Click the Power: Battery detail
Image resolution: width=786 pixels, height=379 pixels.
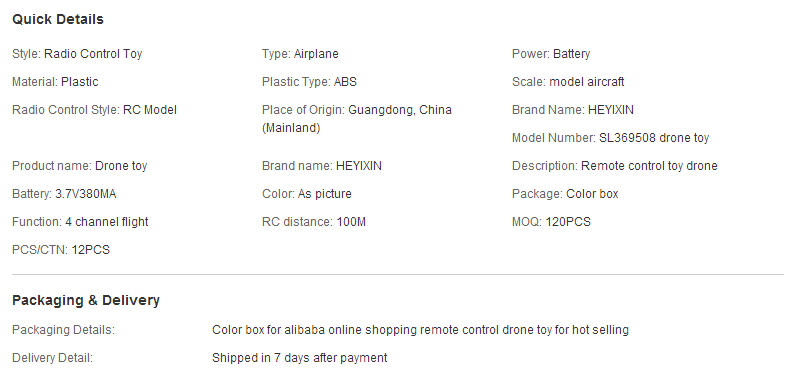551,54
